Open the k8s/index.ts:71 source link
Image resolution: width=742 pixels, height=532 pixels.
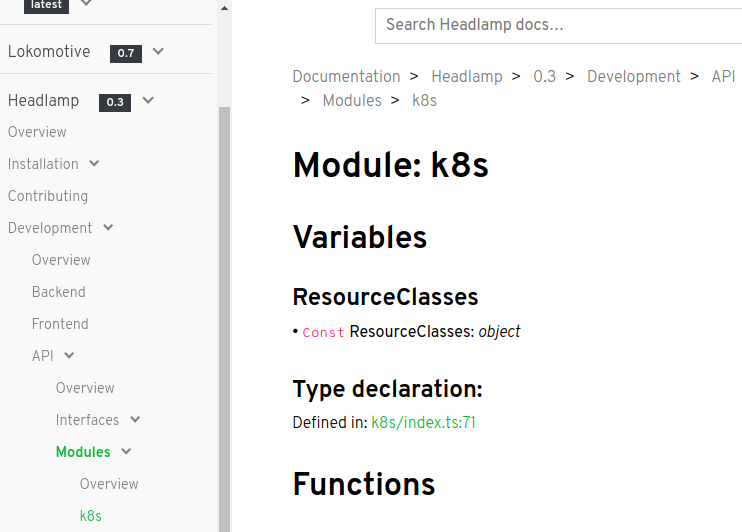coord(424,422)
